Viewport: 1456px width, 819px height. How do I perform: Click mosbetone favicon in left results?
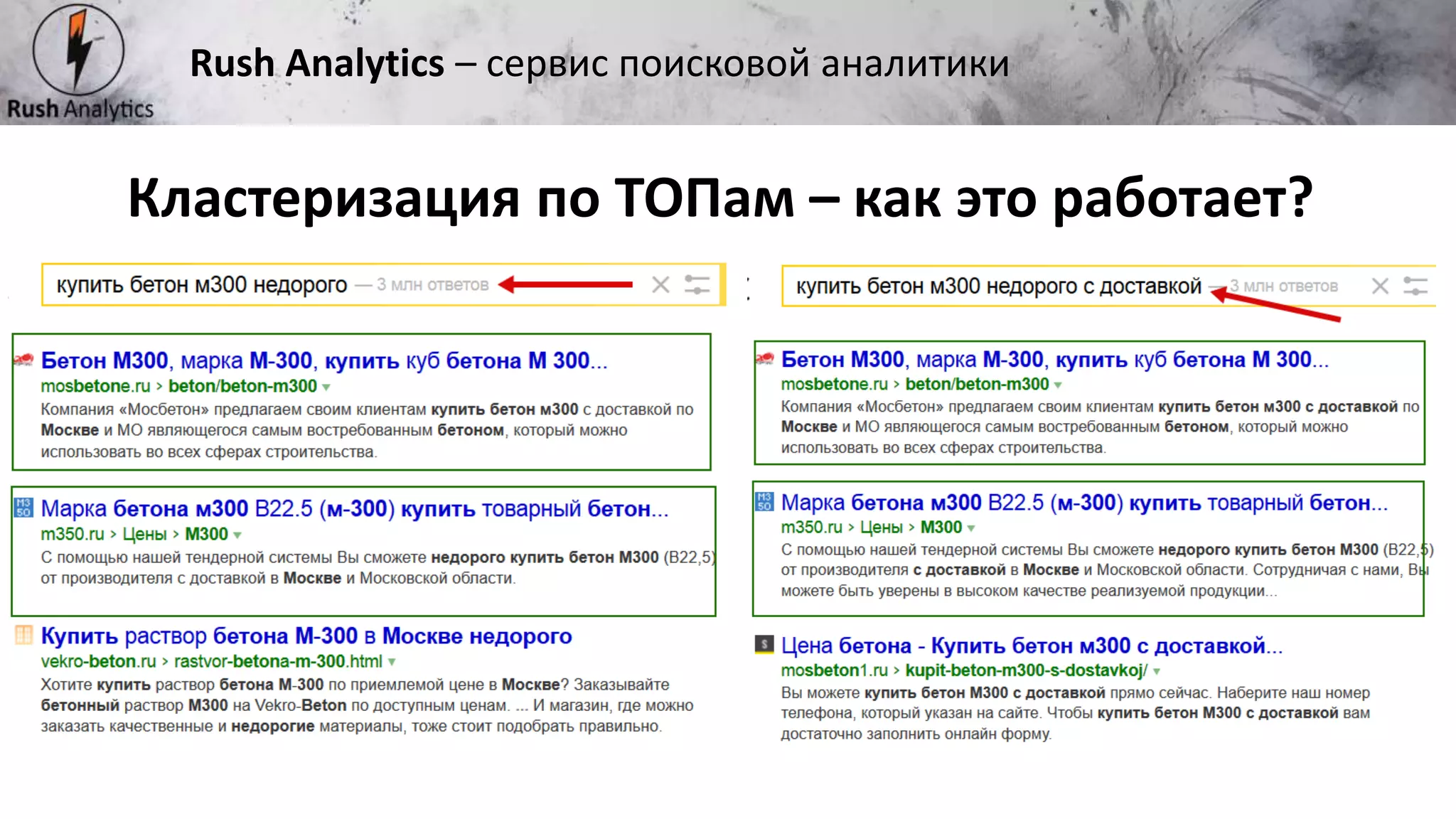(23, 360)
